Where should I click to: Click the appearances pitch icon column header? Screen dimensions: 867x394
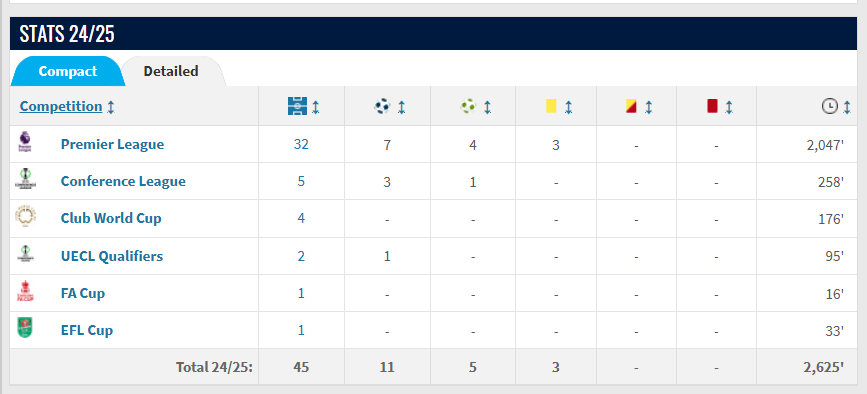tap(297, 106)
